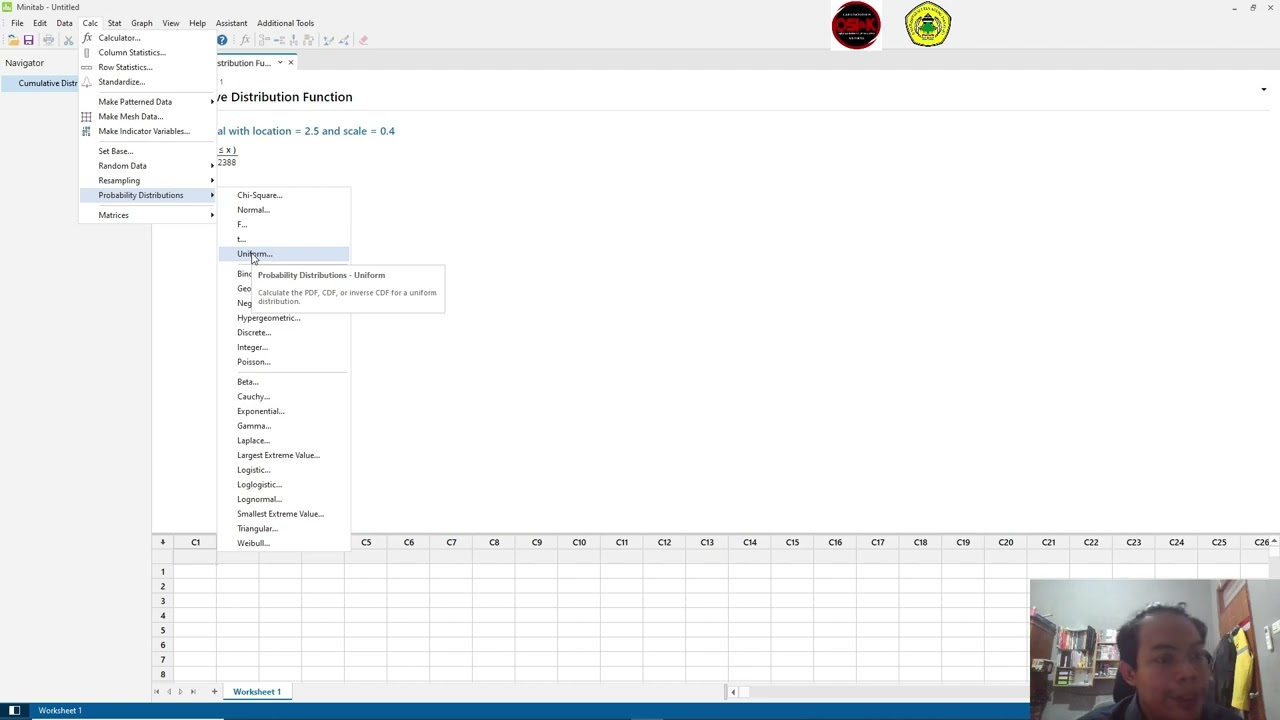Select Chi-Square distribution
The image size is (1280, 720).
coord(284,195)
